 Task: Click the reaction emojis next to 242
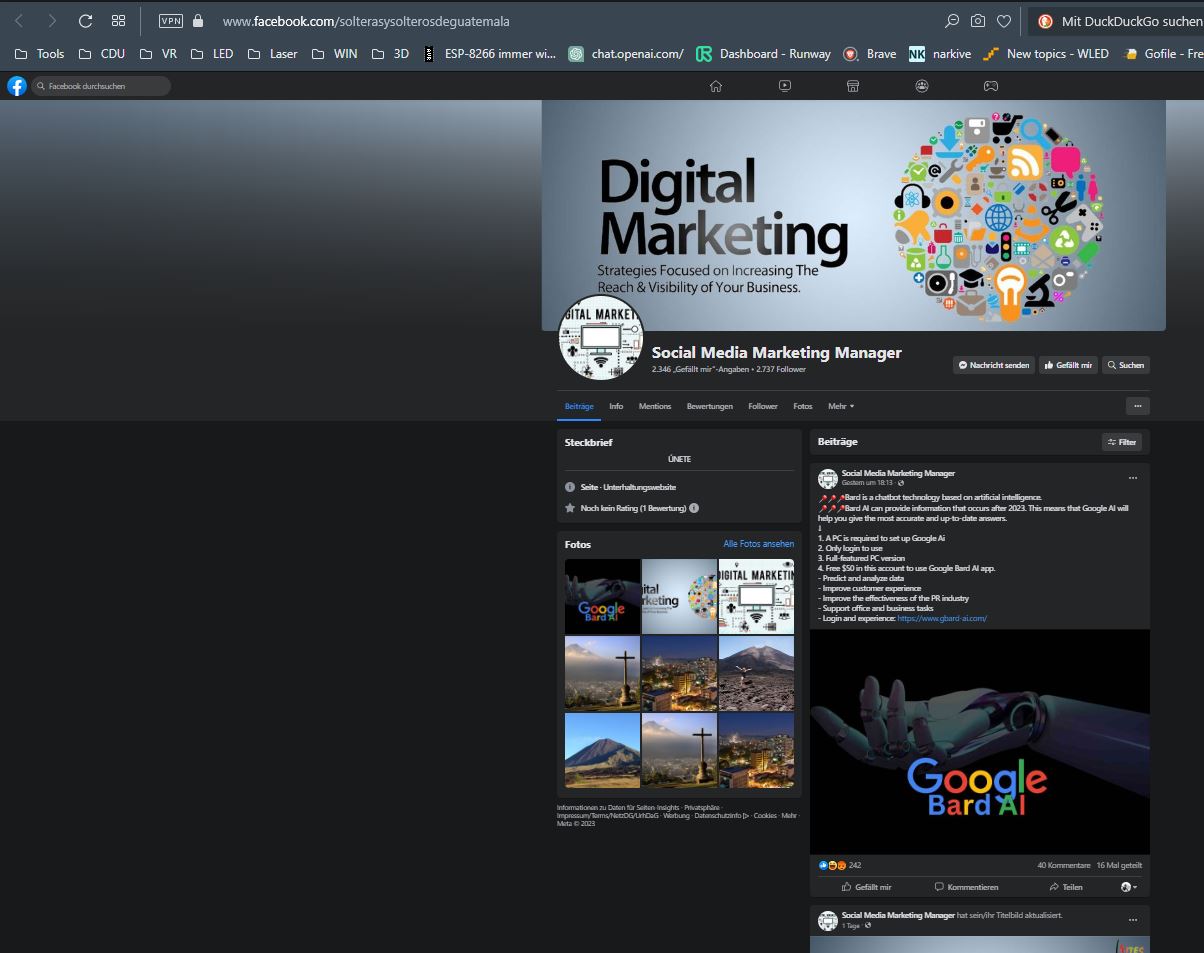832,865
